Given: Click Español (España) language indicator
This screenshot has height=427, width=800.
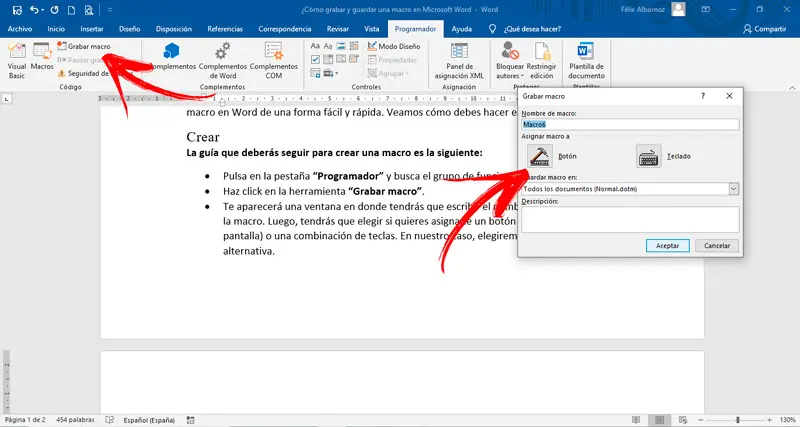Looking at the screenshot, I should pyautogui.click(x=149, y=420).
